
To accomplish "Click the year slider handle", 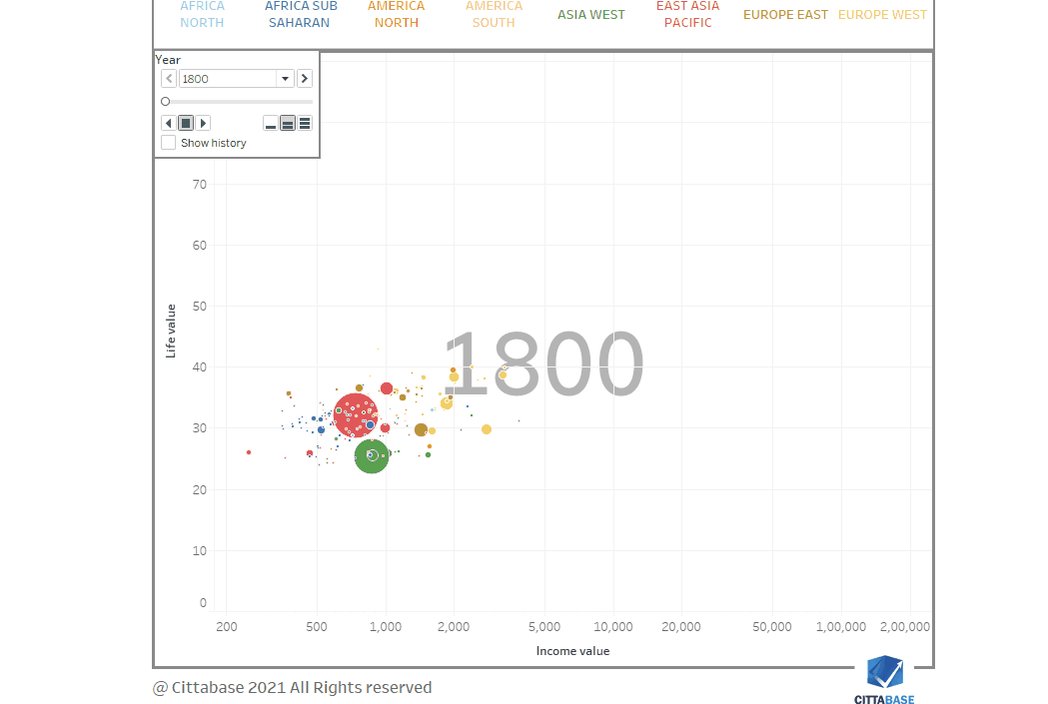I will (166, 102).
